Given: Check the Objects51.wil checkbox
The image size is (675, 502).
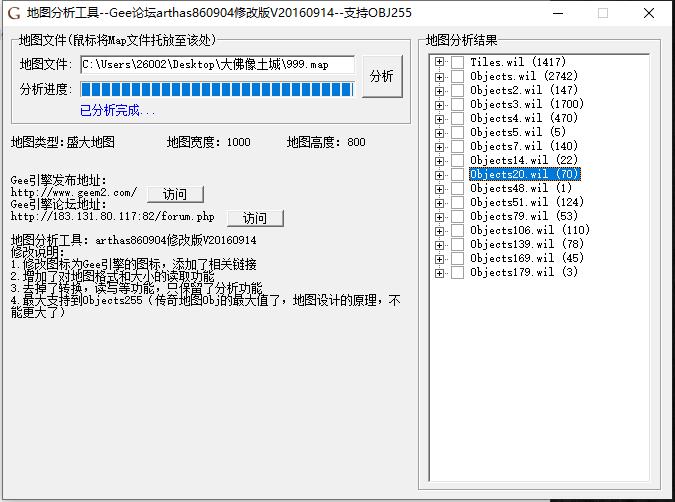Looking at the screenshot, I should tap(457, 202).
